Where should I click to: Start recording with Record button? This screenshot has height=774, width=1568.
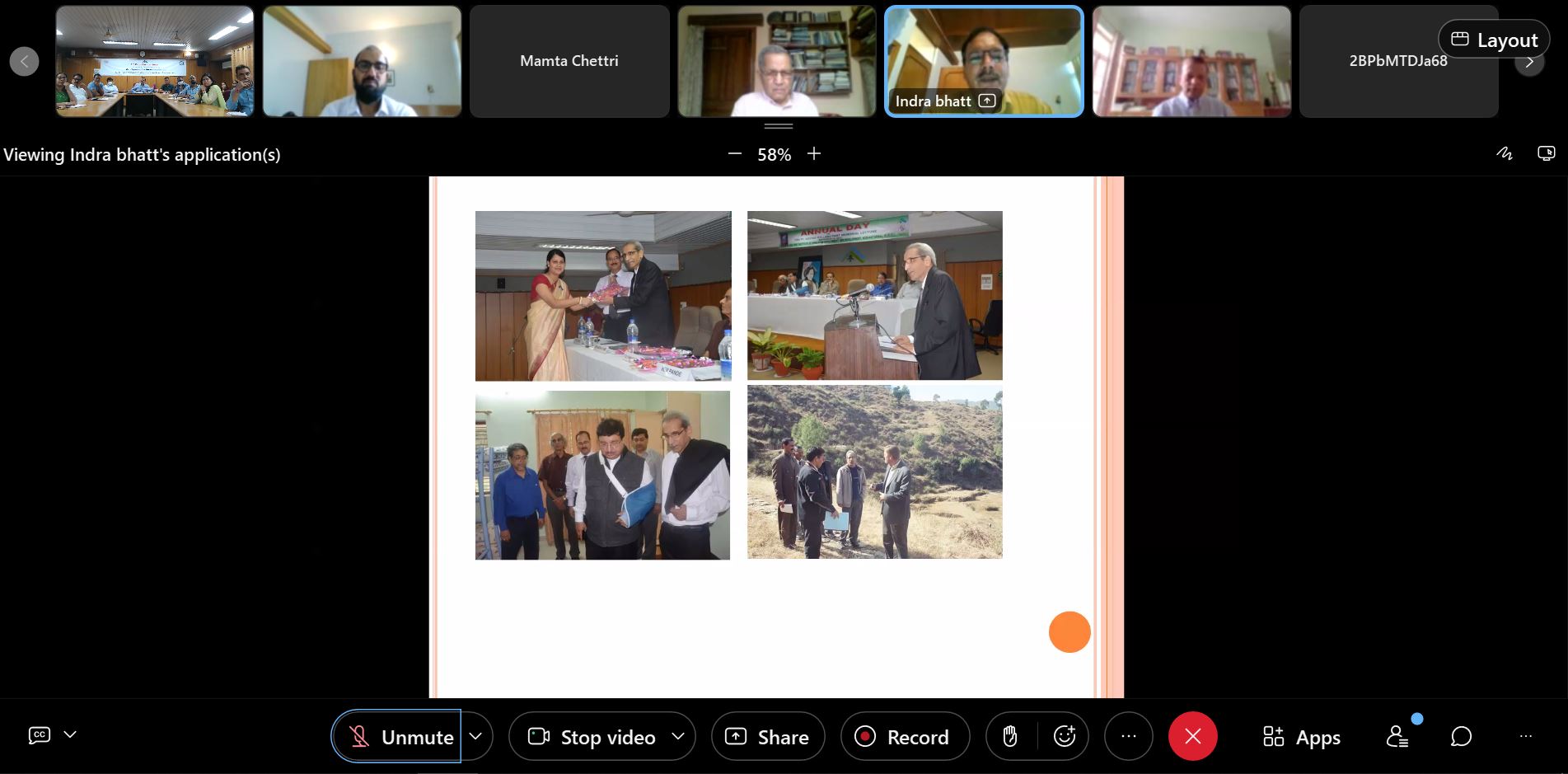click(905, 736)
